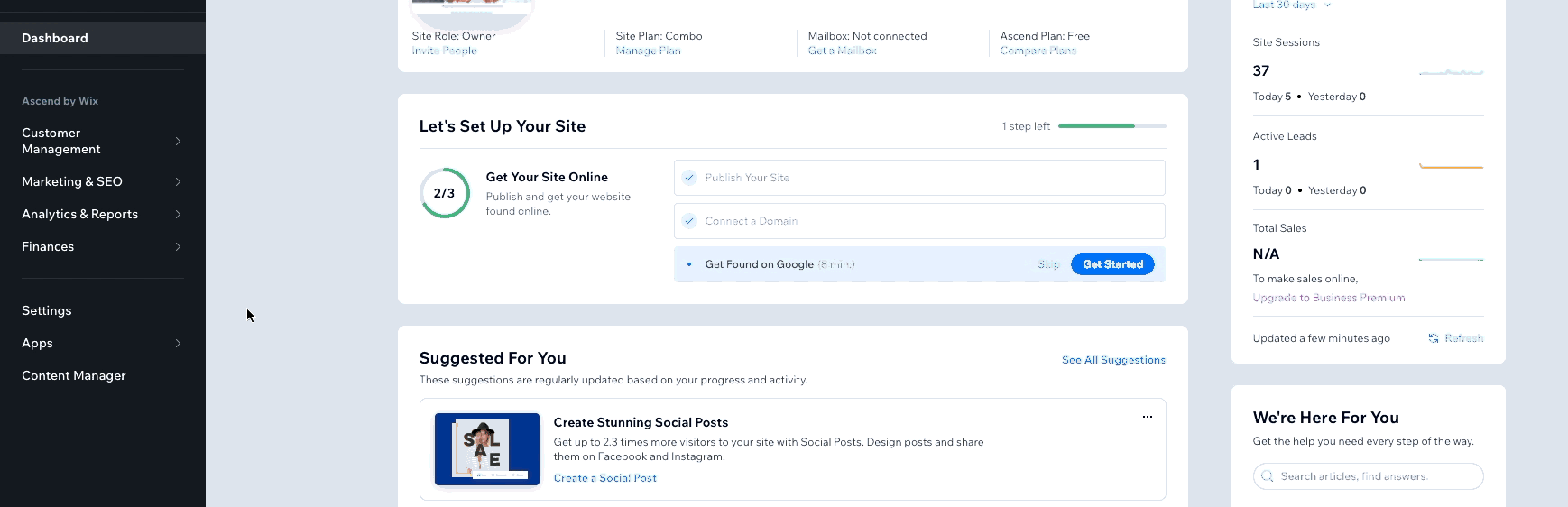
Task: Expand the Marketing & SEO section
Action: [178, 181]
